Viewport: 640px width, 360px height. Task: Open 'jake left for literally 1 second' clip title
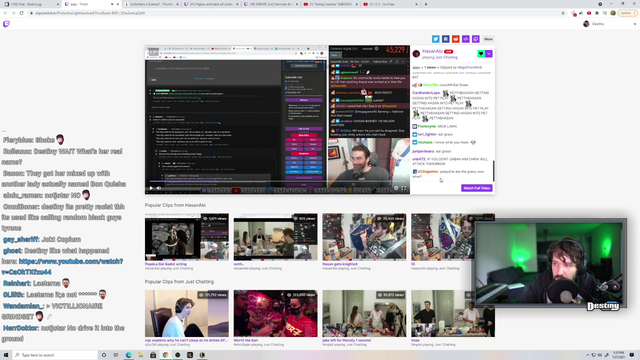click(347, 340)
